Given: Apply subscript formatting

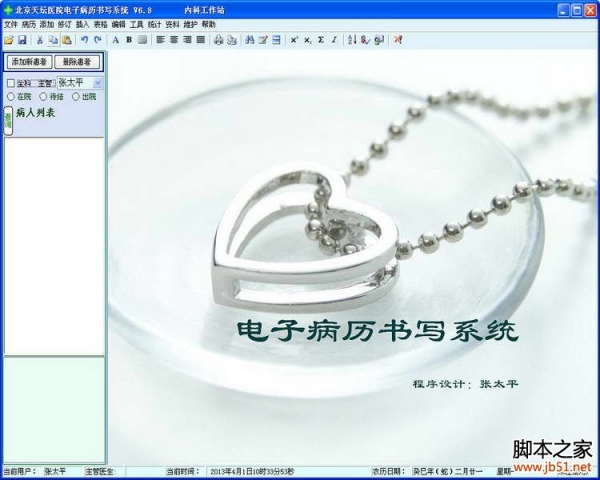Looking at the screenshot, I should (x=307, y=40).
